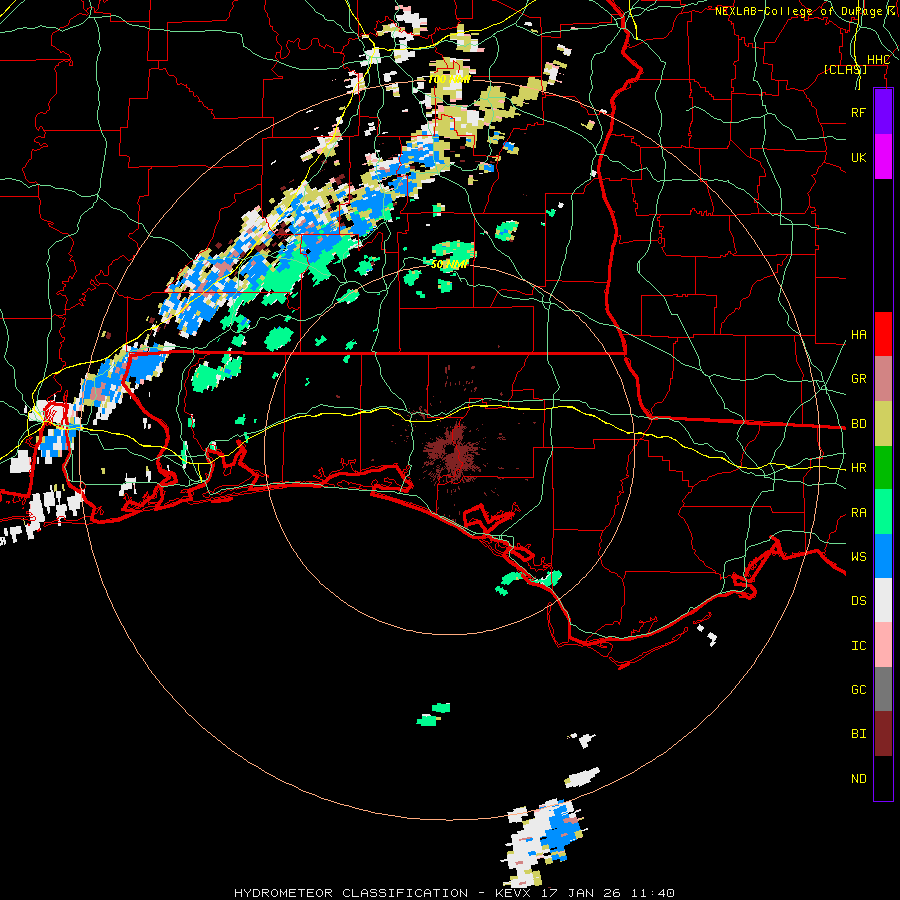This screenshot has height=900, width=900.
Task: Click the UK legend label
Action: pos(858,157)
